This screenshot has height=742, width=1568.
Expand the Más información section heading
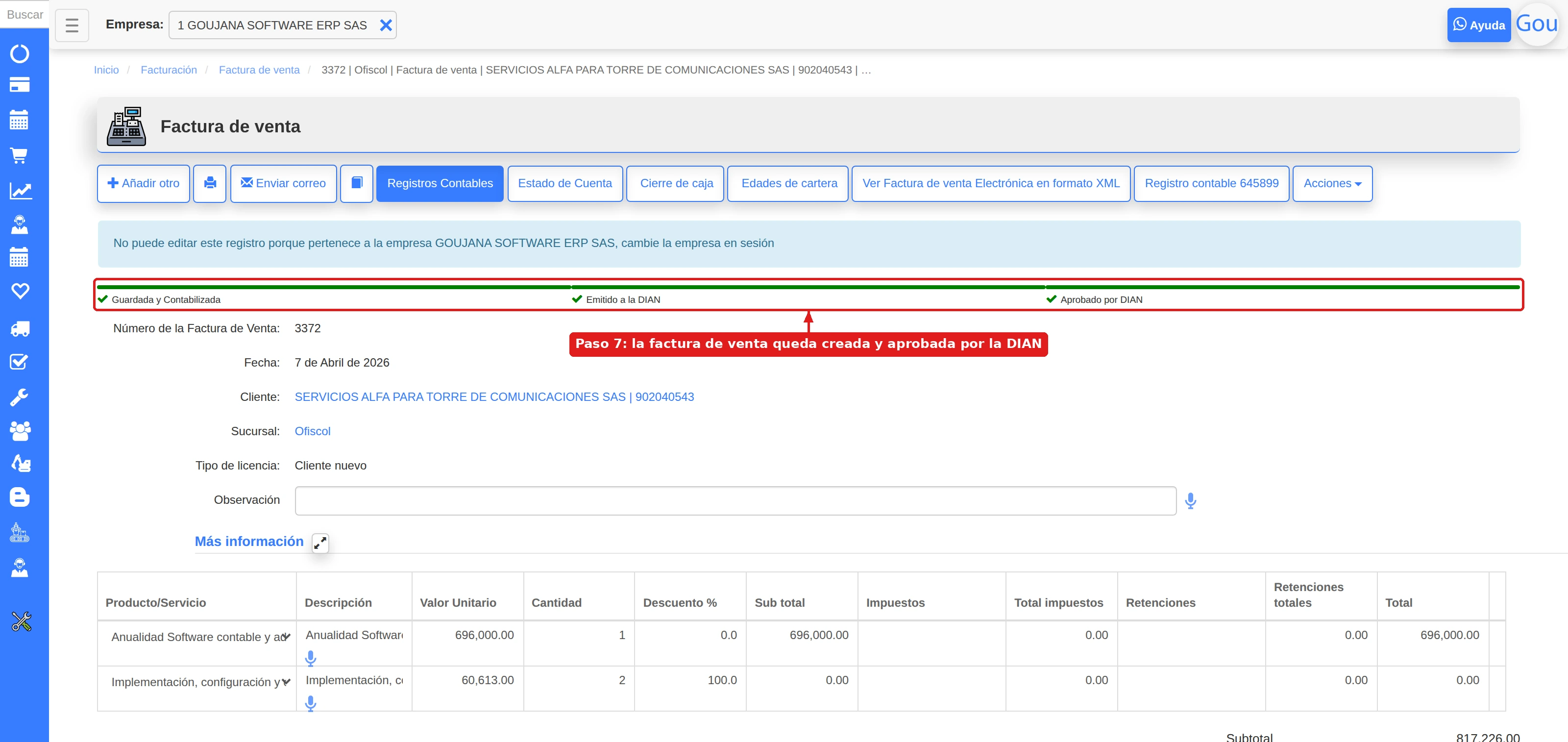[249, 541]
